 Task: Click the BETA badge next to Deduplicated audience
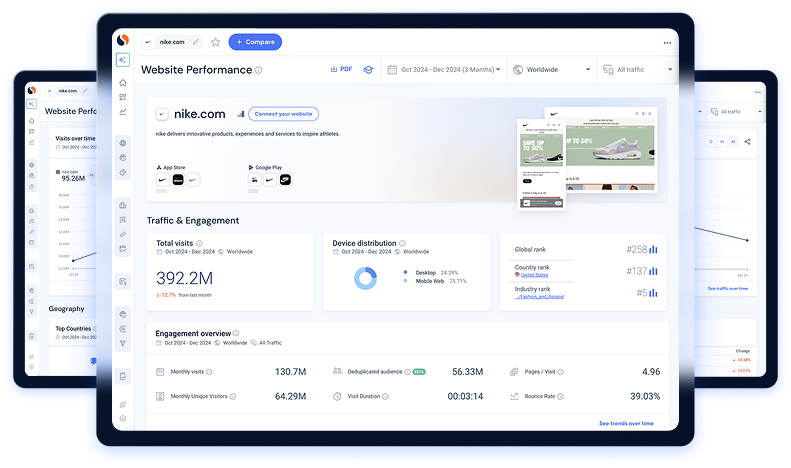[419, 372]
